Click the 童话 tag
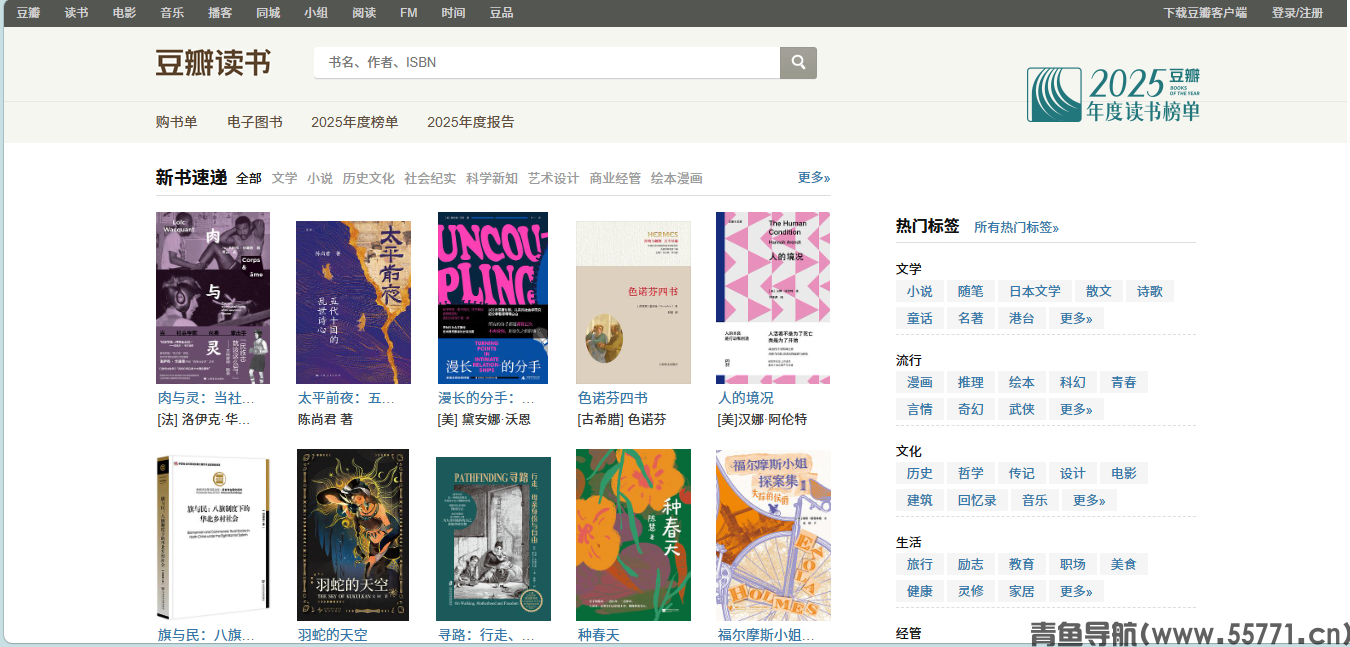This screenshot has height=647, width=1350. [920, 318]
